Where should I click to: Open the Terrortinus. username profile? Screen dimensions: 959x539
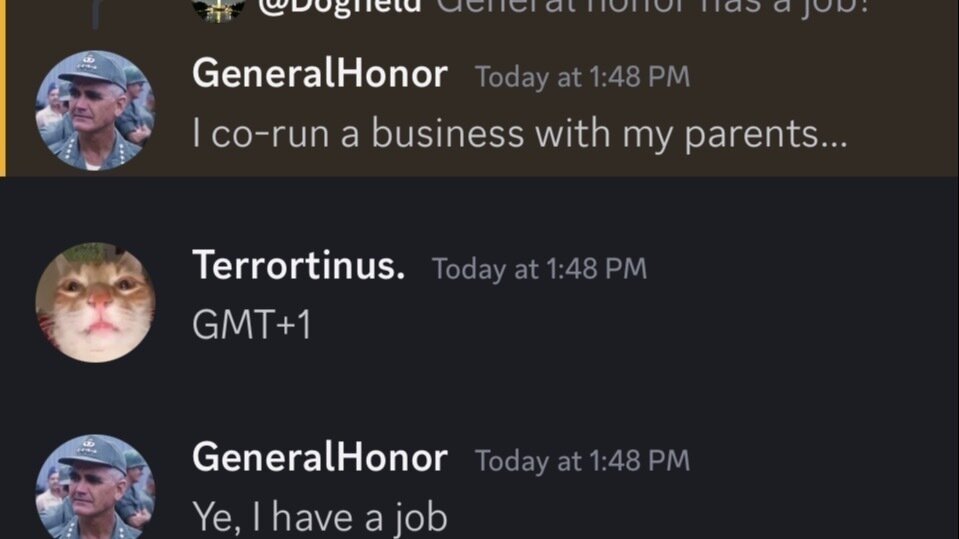tap(298, 267)
